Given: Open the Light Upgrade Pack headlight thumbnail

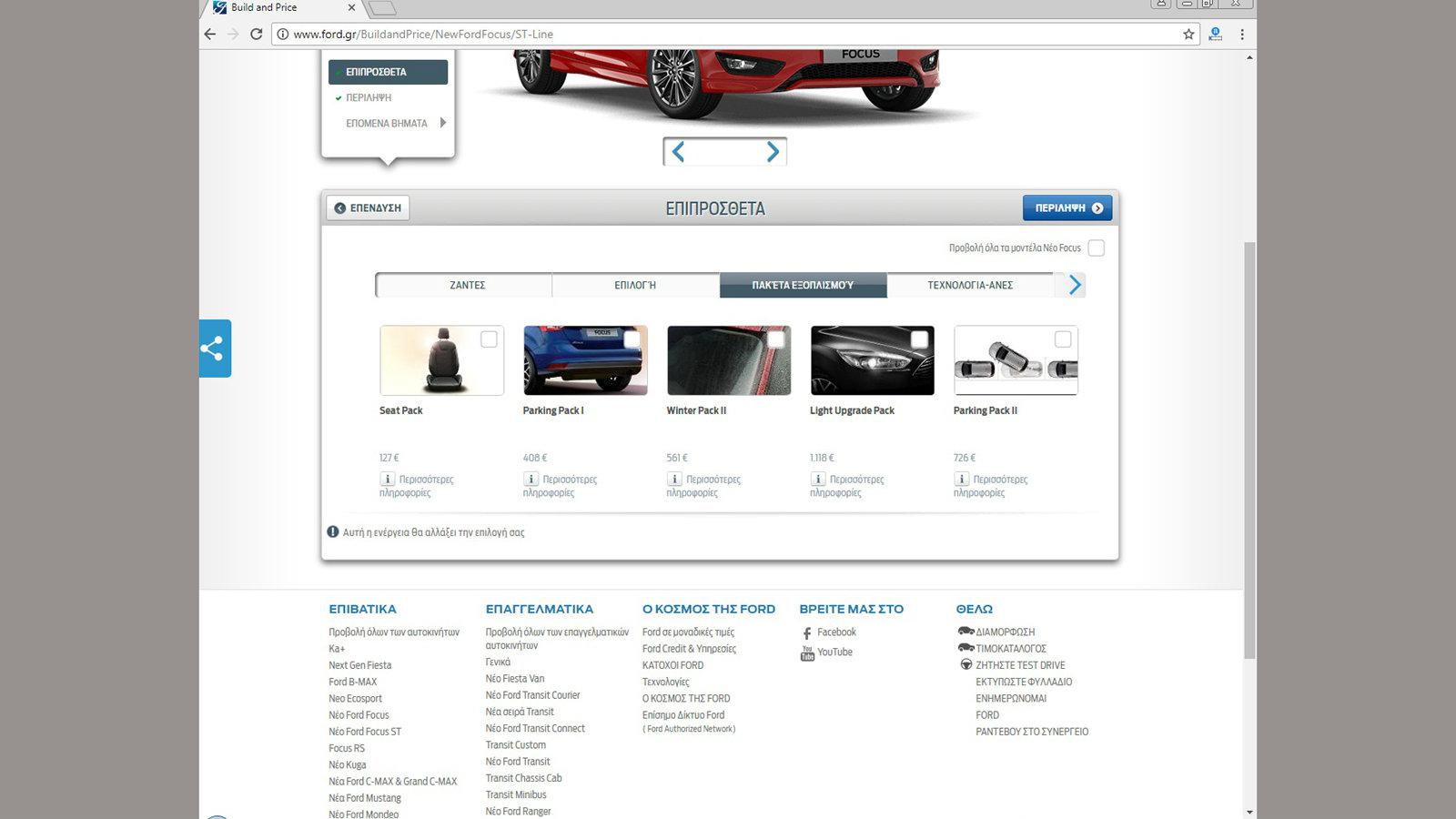Looking at the screenshot, I should [x=872, y=360].
